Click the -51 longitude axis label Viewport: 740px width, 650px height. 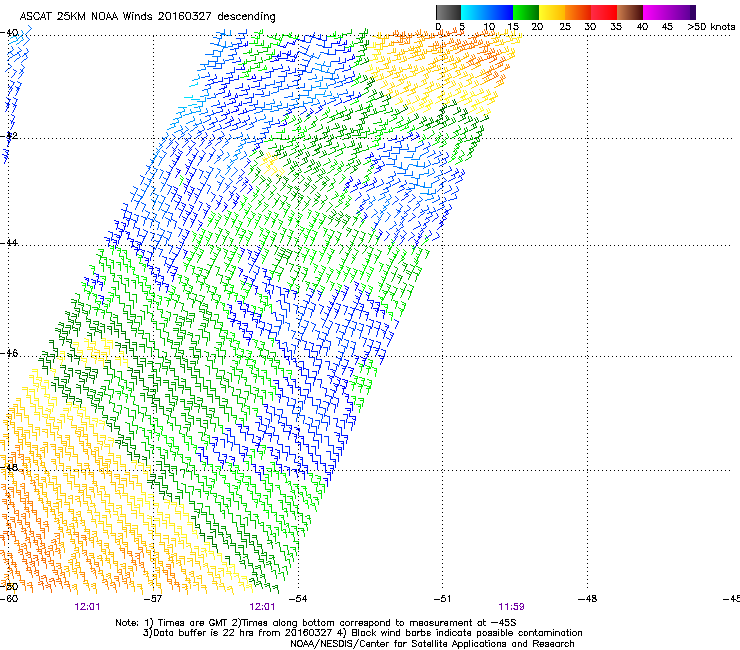pyautogui.click(x=442, y=599)
